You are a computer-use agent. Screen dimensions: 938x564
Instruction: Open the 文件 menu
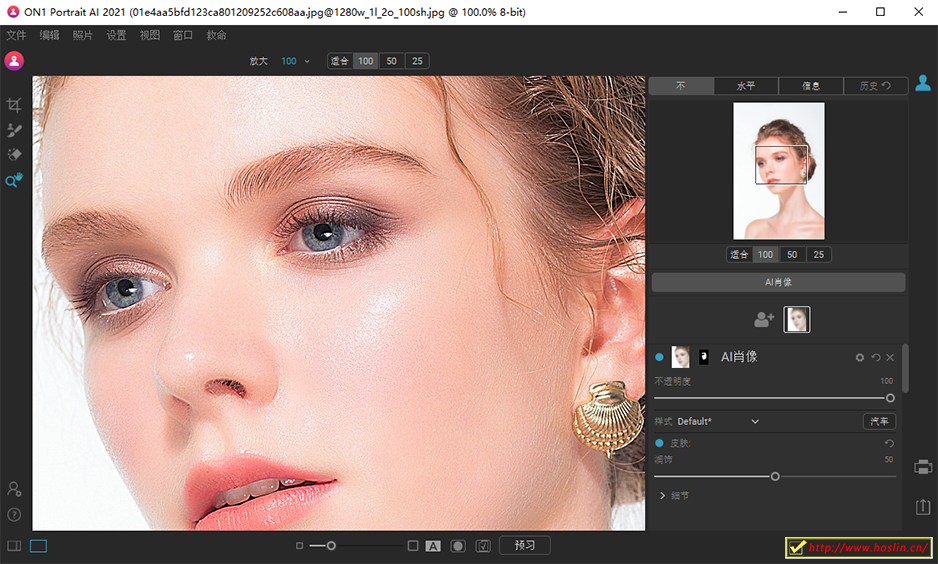point(16,35)
